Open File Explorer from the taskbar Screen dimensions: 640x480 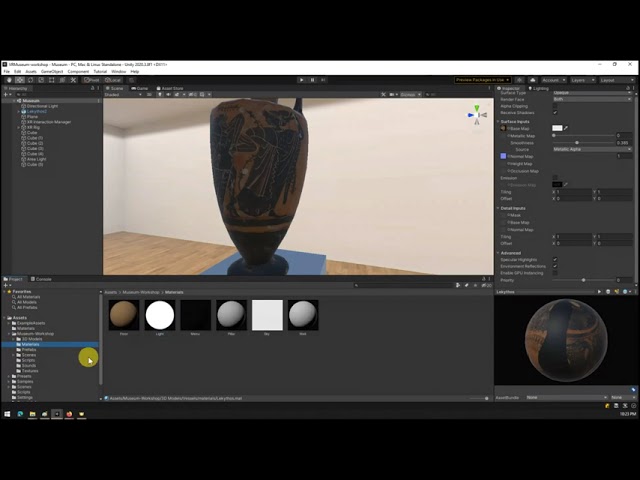pos(32,414)
